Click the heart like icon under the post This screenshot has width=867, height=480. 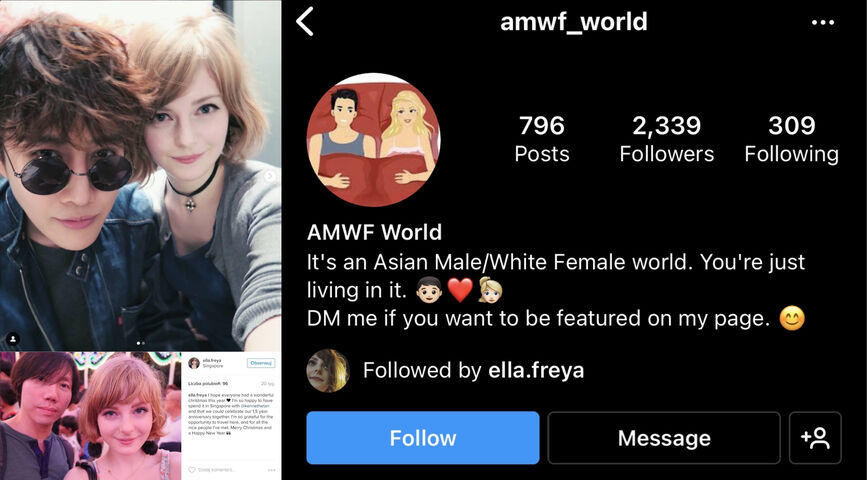(192, 469)
